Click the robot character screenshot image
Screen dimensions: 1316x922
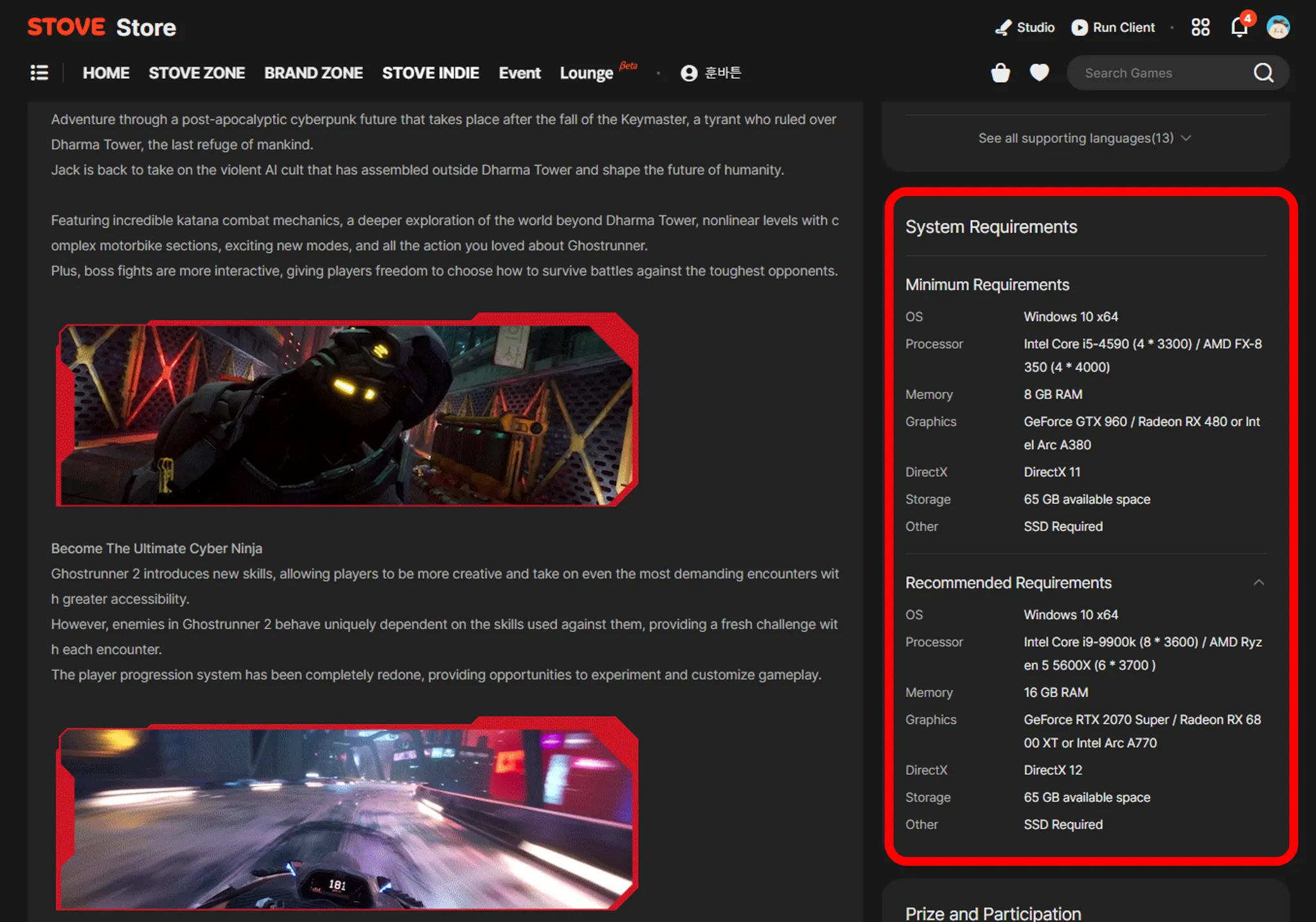347,411
